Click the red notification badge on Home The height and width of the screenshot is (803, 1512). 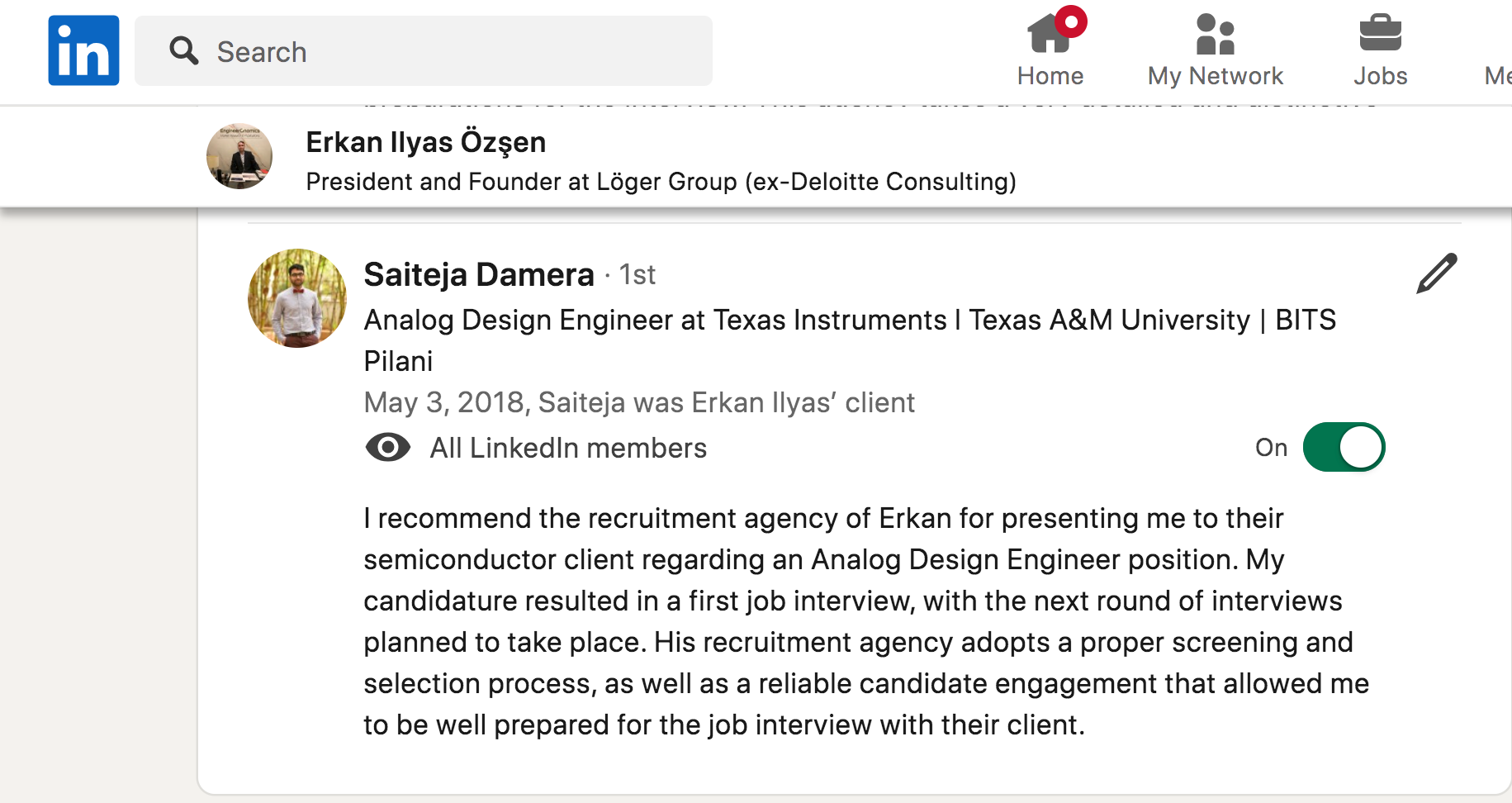[x=1071, y=21]
